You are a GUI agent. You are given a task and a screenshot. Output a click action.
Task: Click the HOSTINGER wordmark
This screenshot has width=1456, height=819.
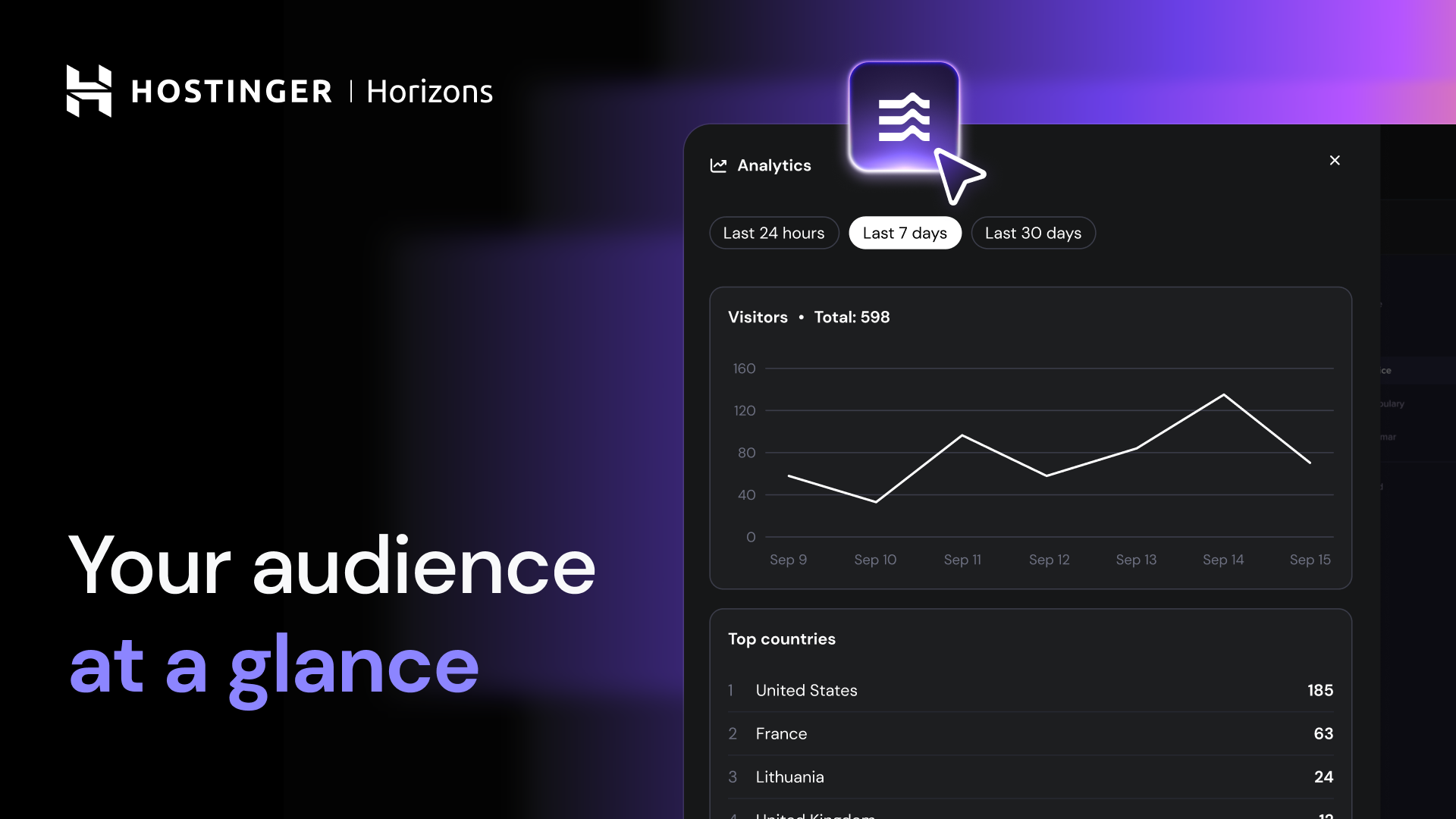coord(231,92)
